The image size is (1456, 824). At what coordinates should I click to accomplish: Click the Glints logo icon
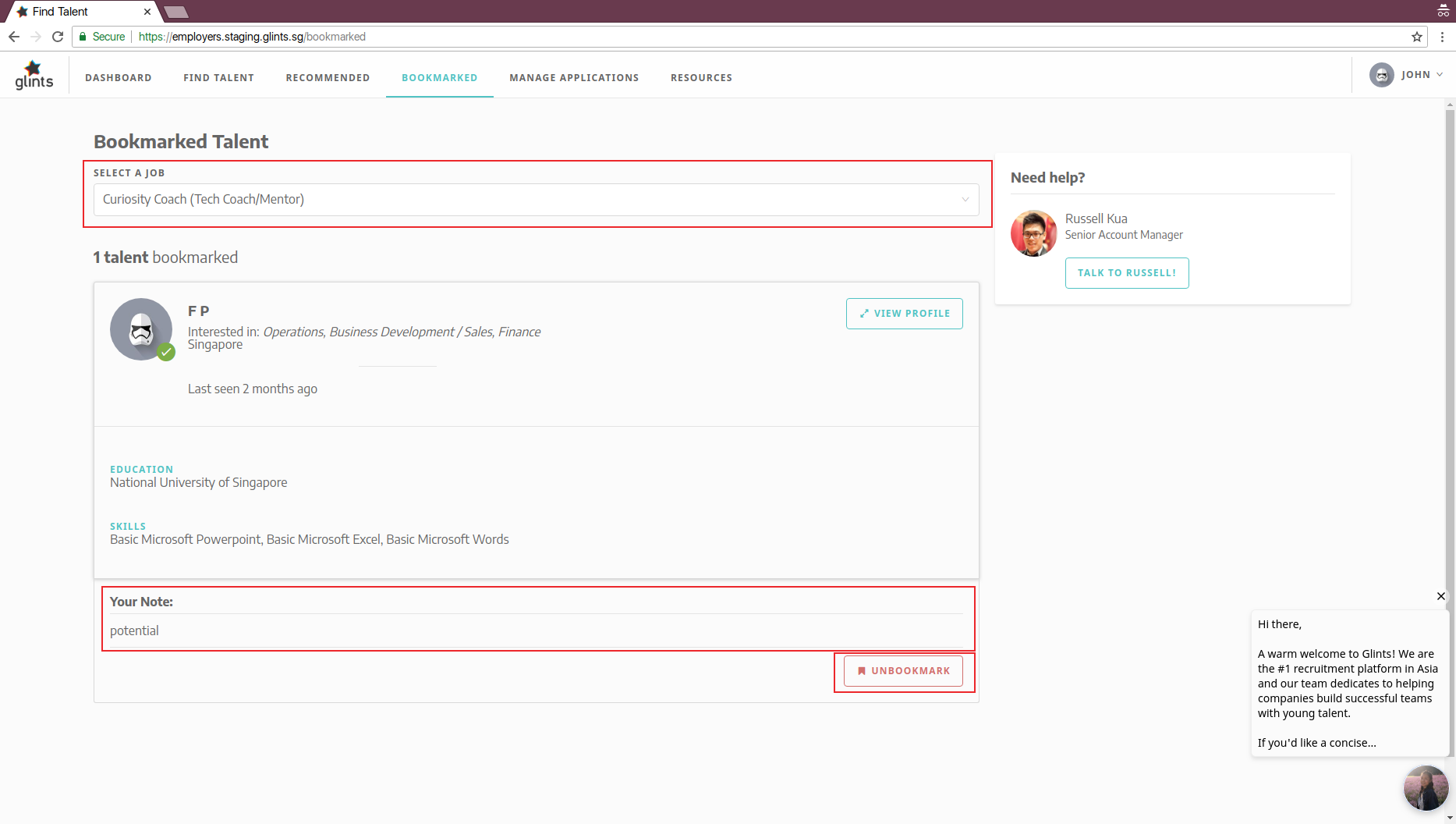(x=34, y=76)
